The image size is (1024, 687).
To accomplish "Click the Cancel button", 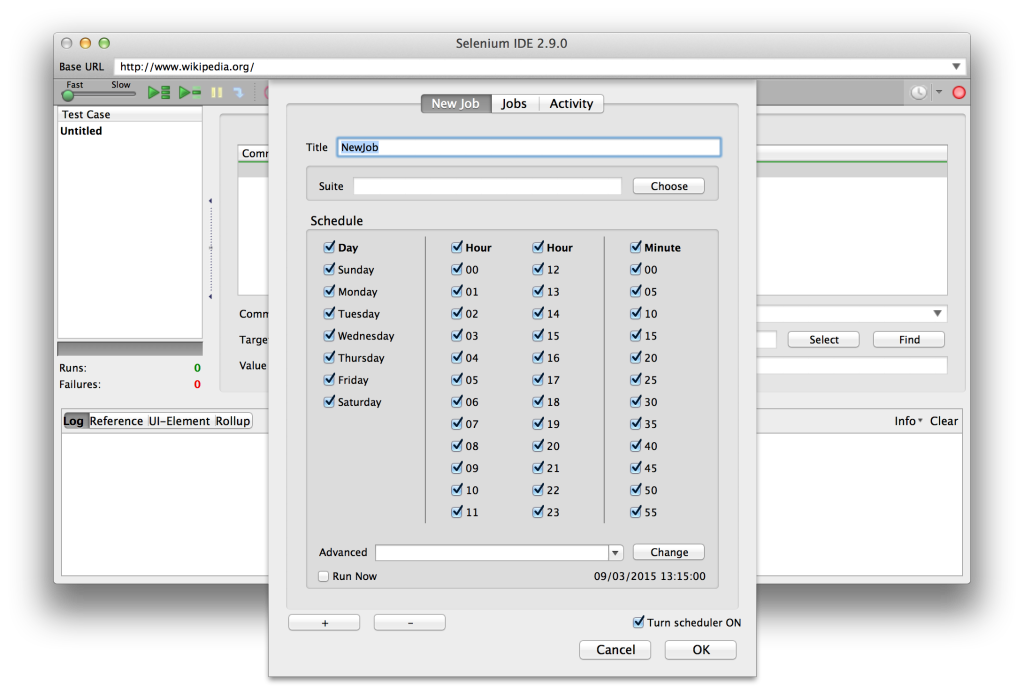I will [615, 650].
